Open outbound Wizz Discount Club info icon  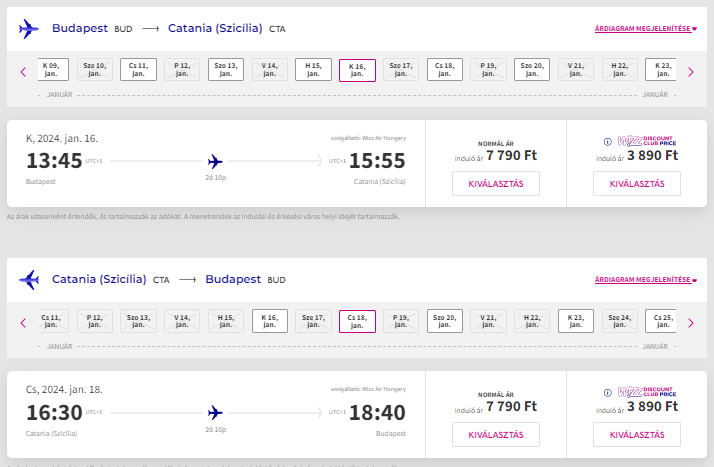(x=608, y=142)
